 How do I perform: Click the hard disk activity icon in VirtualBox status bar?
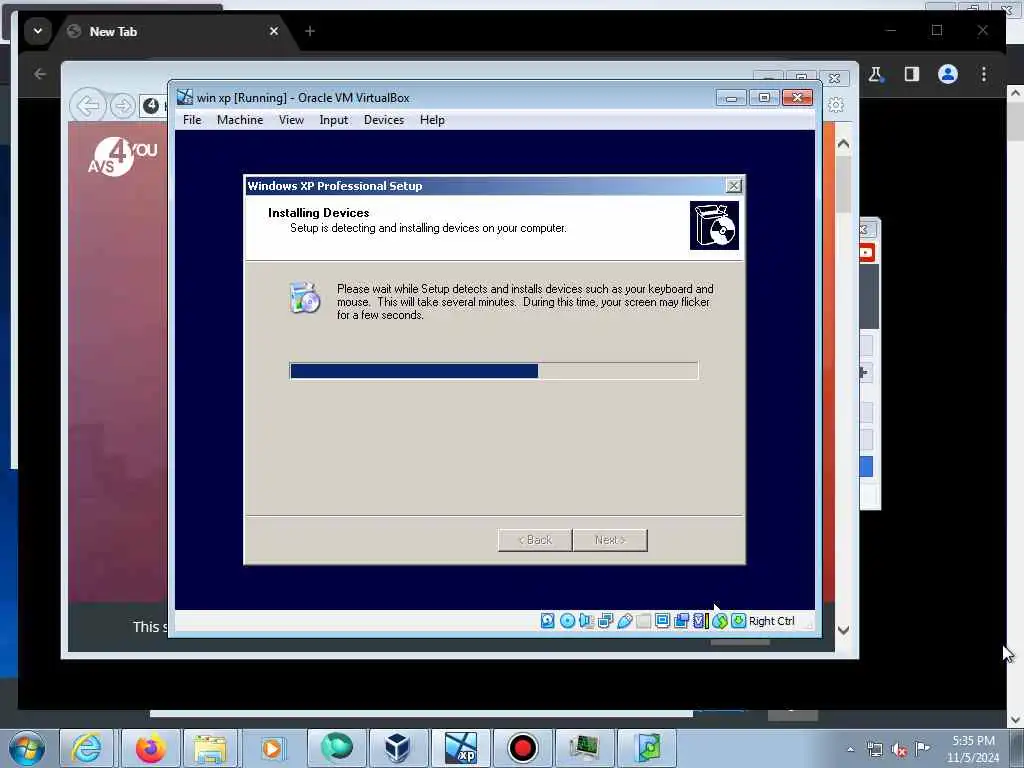click(x=547, y=621)
